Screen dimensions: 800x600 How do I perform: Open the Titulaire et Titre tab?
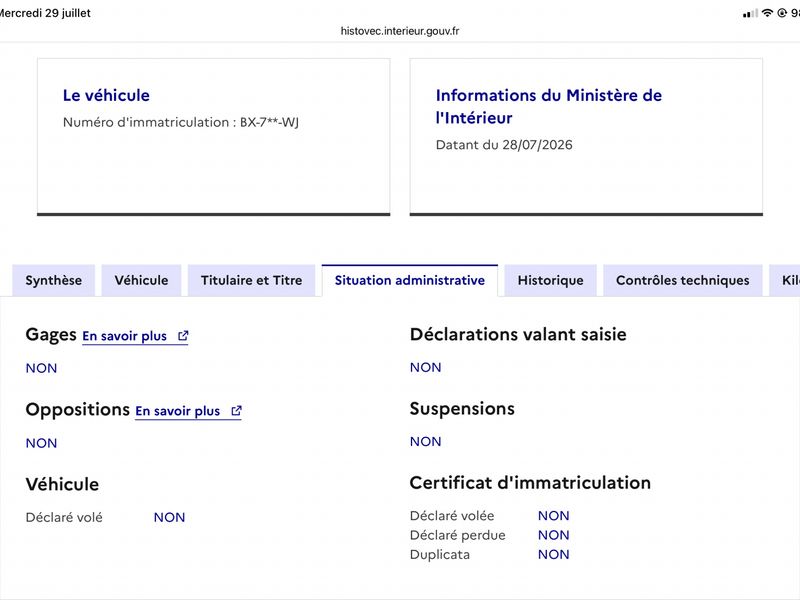point(252,280)
